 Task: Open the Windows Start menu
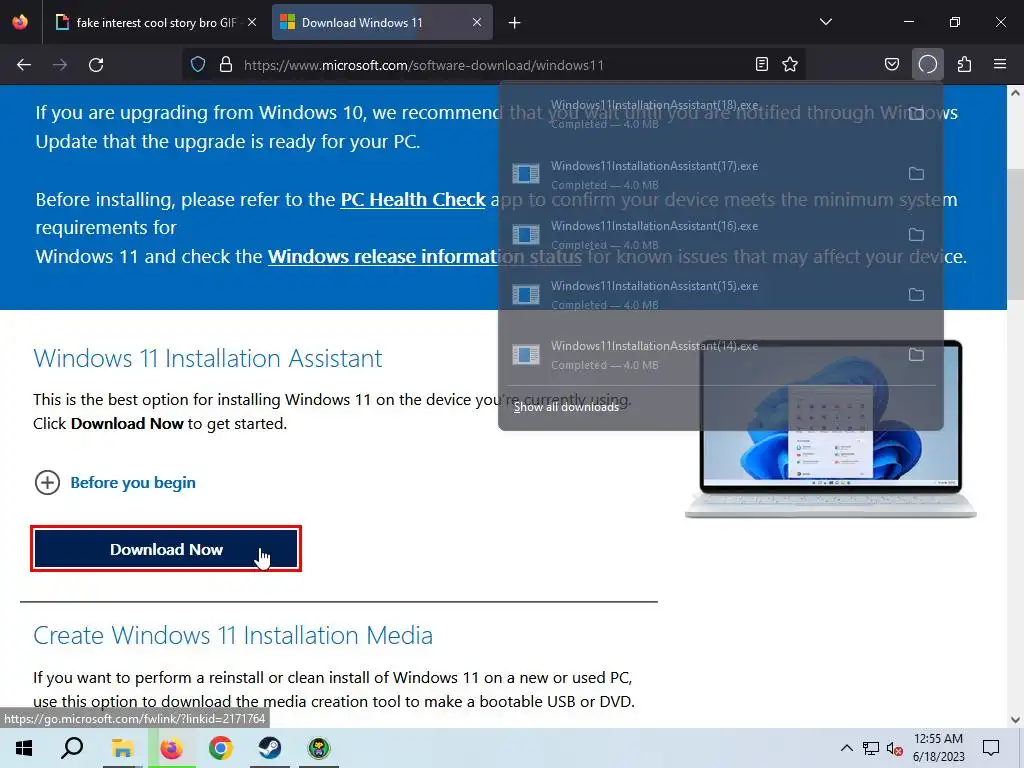[24, 748]
